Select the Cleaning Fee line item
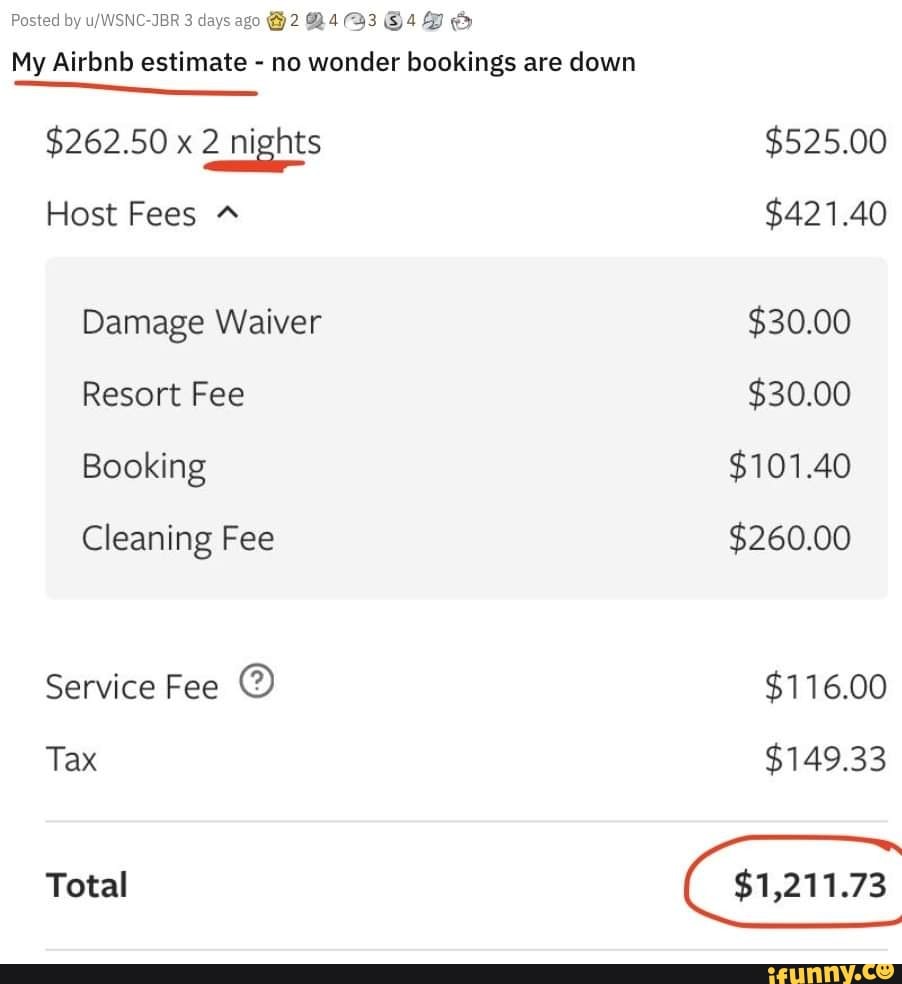The image size is (902, 984). point(177,538)
